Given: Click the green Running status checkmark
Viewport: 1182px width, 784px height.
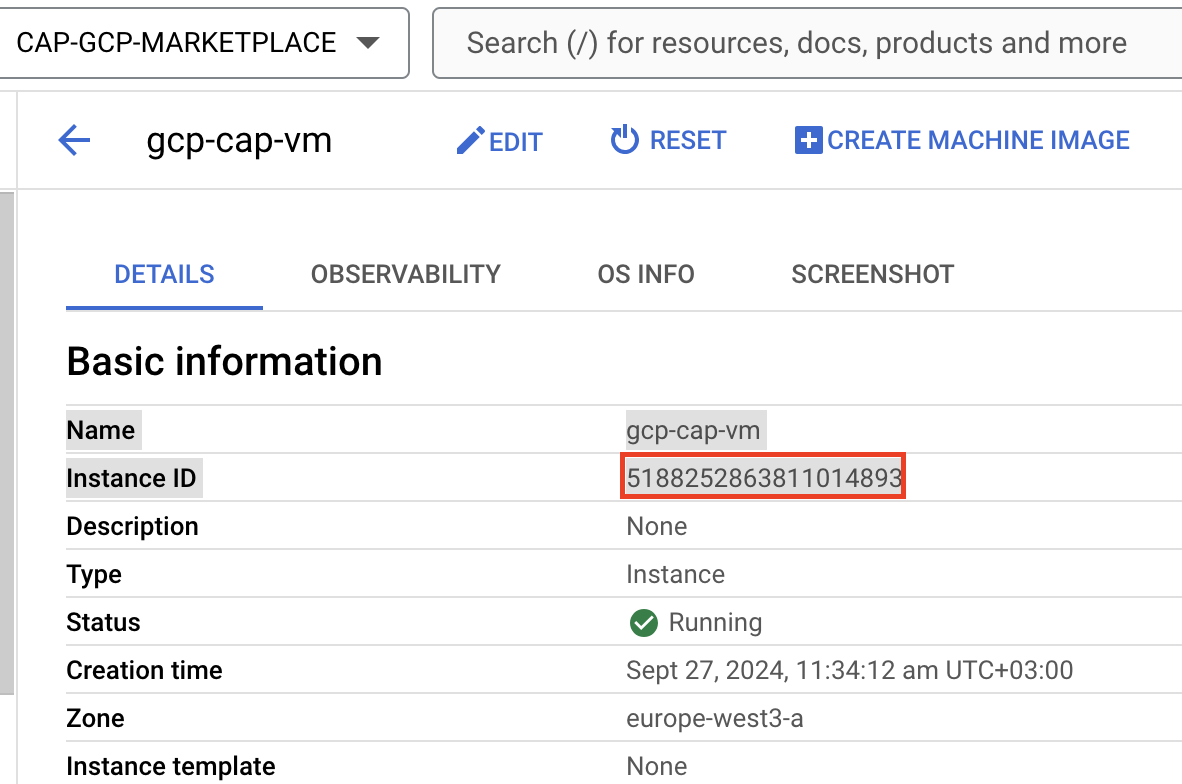Looking at the screenshot, I should pyautogui.click(x=643, y=623).
